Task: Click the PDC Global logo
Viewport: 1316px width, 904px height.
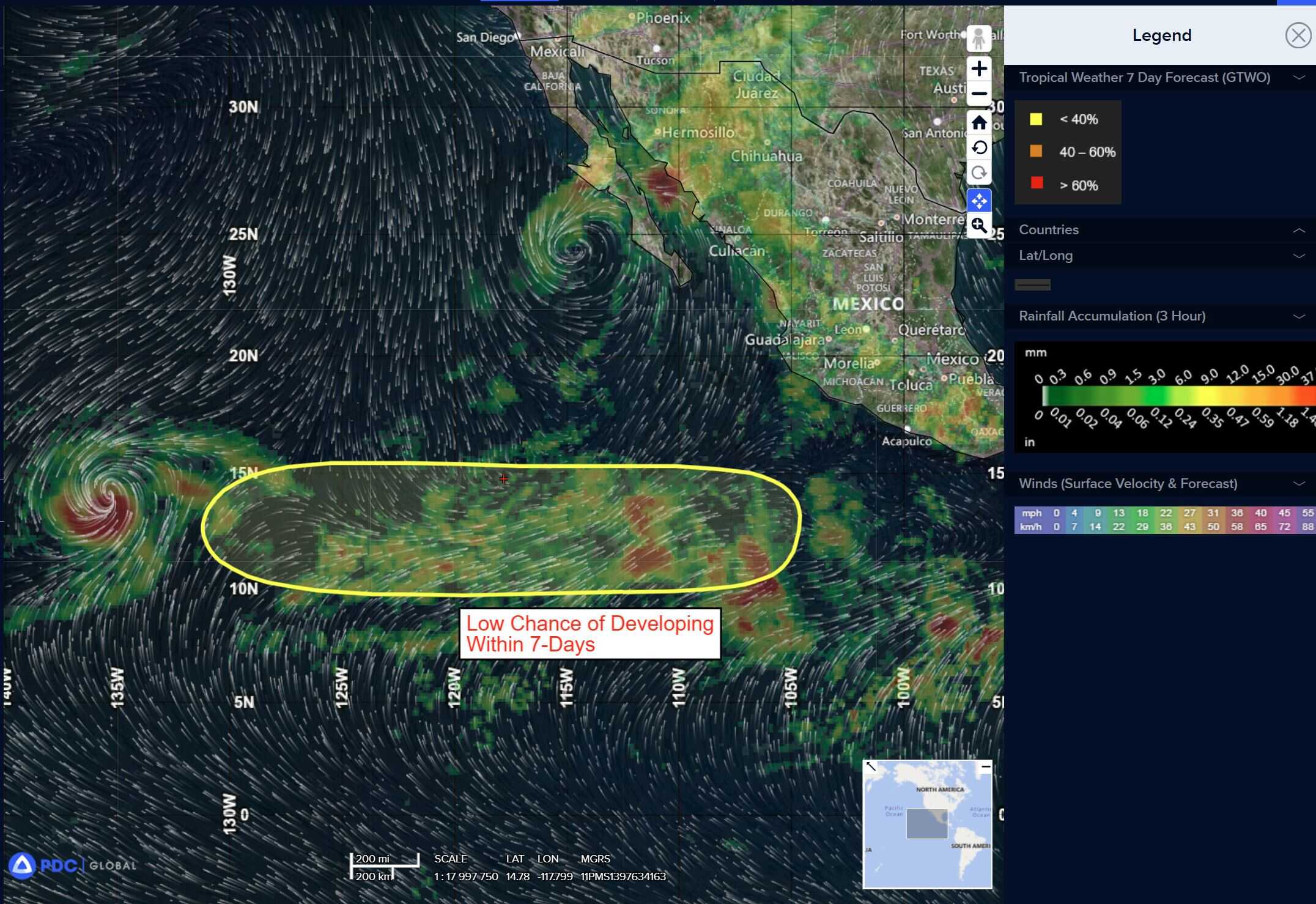Action: pos(72,865)
